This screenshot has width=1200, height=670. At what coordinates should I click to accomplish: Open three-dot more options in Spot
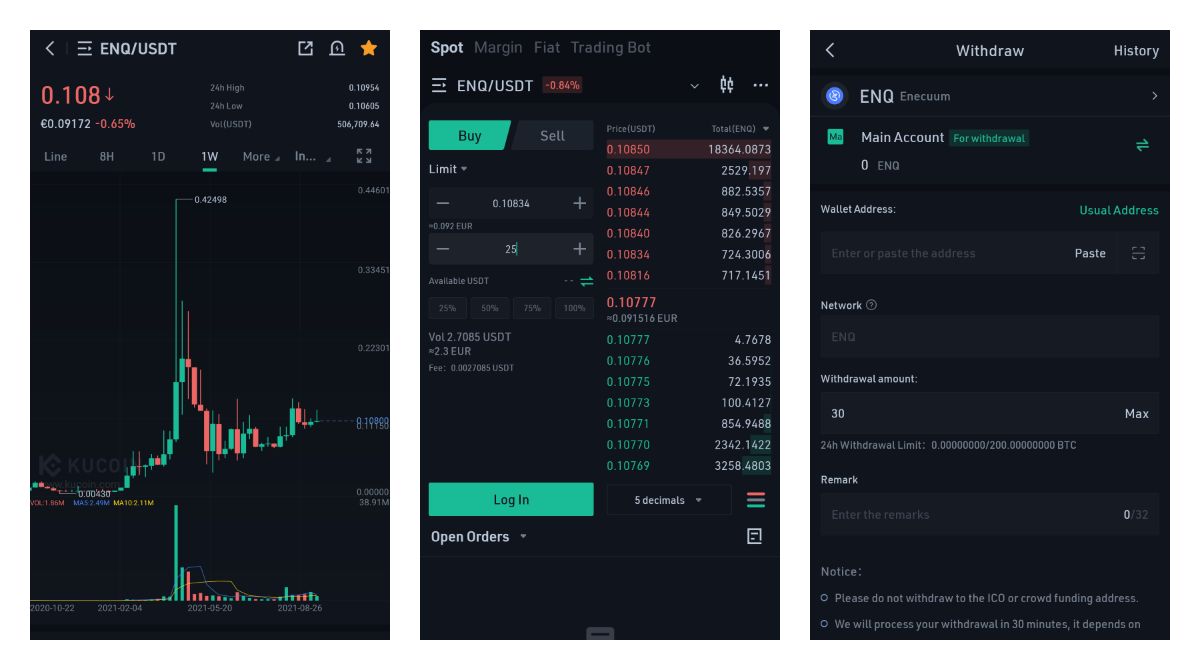(761, 86)
